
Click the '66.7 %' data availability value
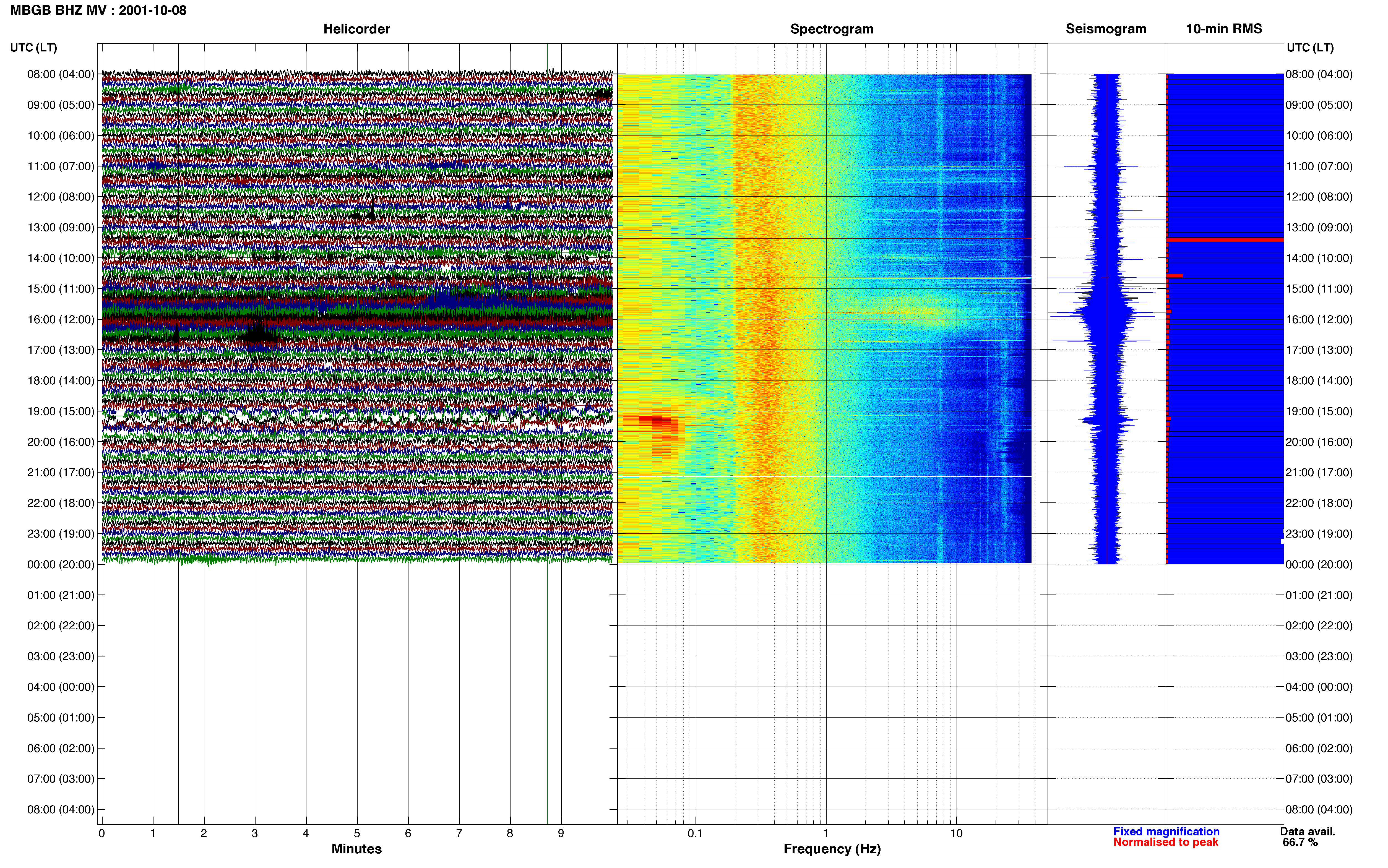pyautogui.click(x=1300, y=843)
